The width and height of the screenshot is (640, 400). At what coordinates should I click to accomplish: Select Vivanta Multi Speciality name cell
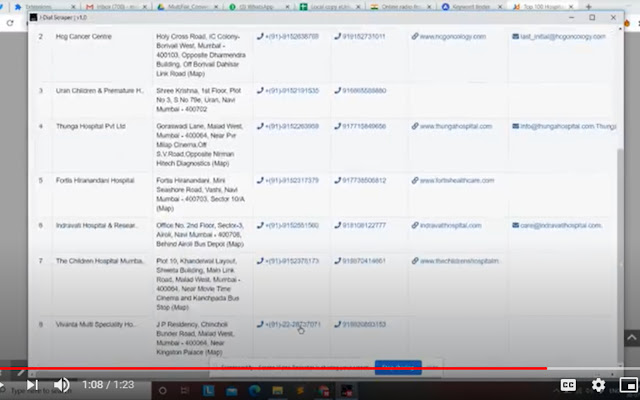point(96,324)
